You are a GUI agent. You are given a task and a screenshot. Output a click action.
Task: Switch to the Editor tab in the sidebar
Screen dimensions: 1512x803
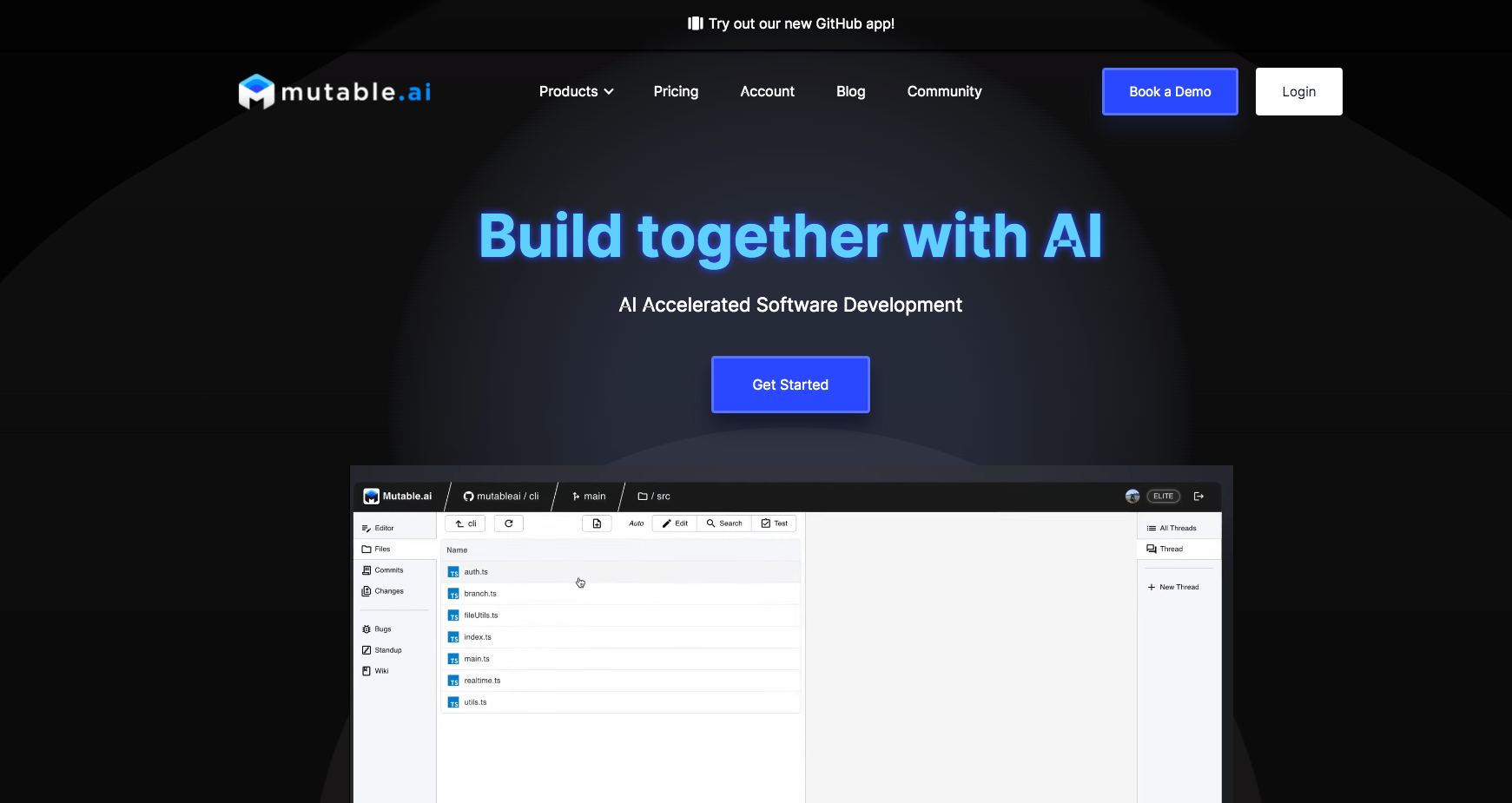tap(381, 527)
